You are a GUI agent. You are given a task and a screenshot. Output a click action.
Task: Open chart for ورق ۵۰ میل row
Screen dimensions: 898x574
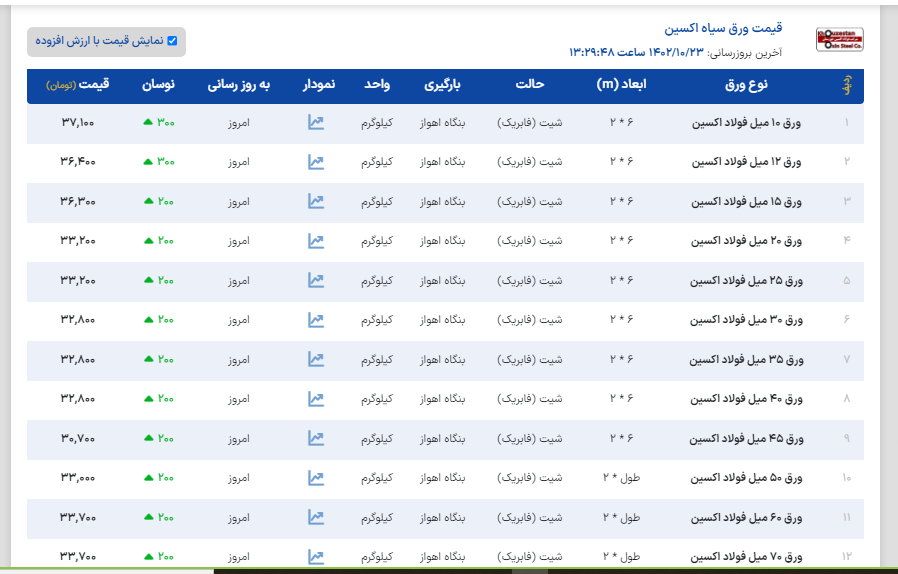point(316,478)
